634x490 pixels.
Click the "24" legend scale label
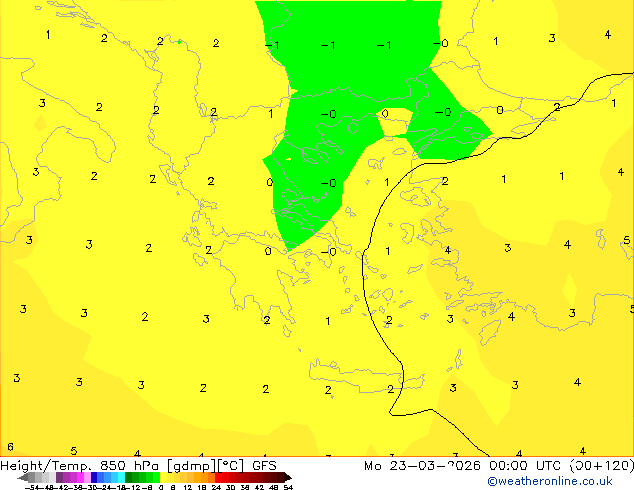tap(216, 487)
